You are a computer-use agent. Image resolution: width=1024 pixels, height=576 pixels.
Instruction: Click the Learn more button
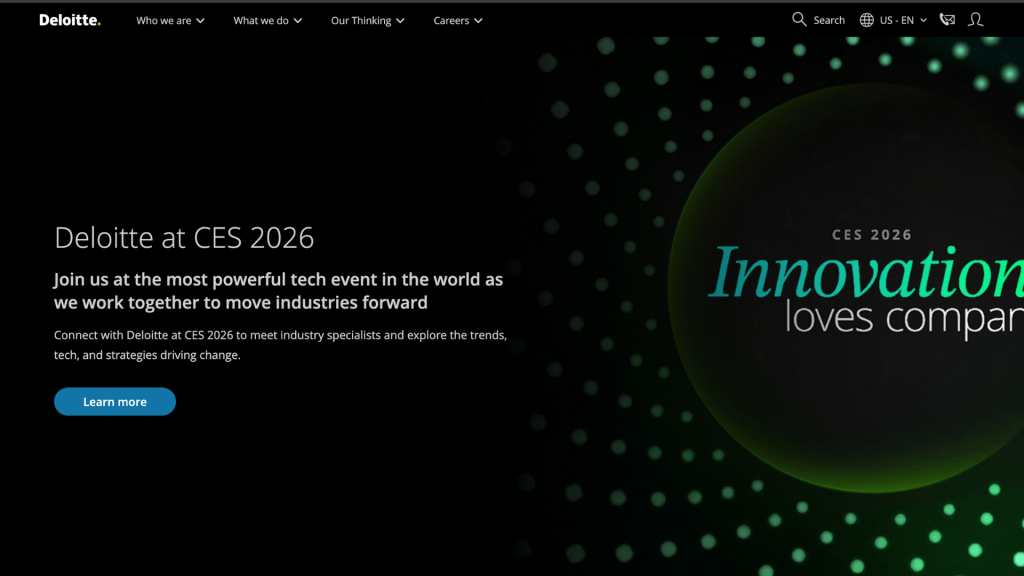click(x=114, y=401)
